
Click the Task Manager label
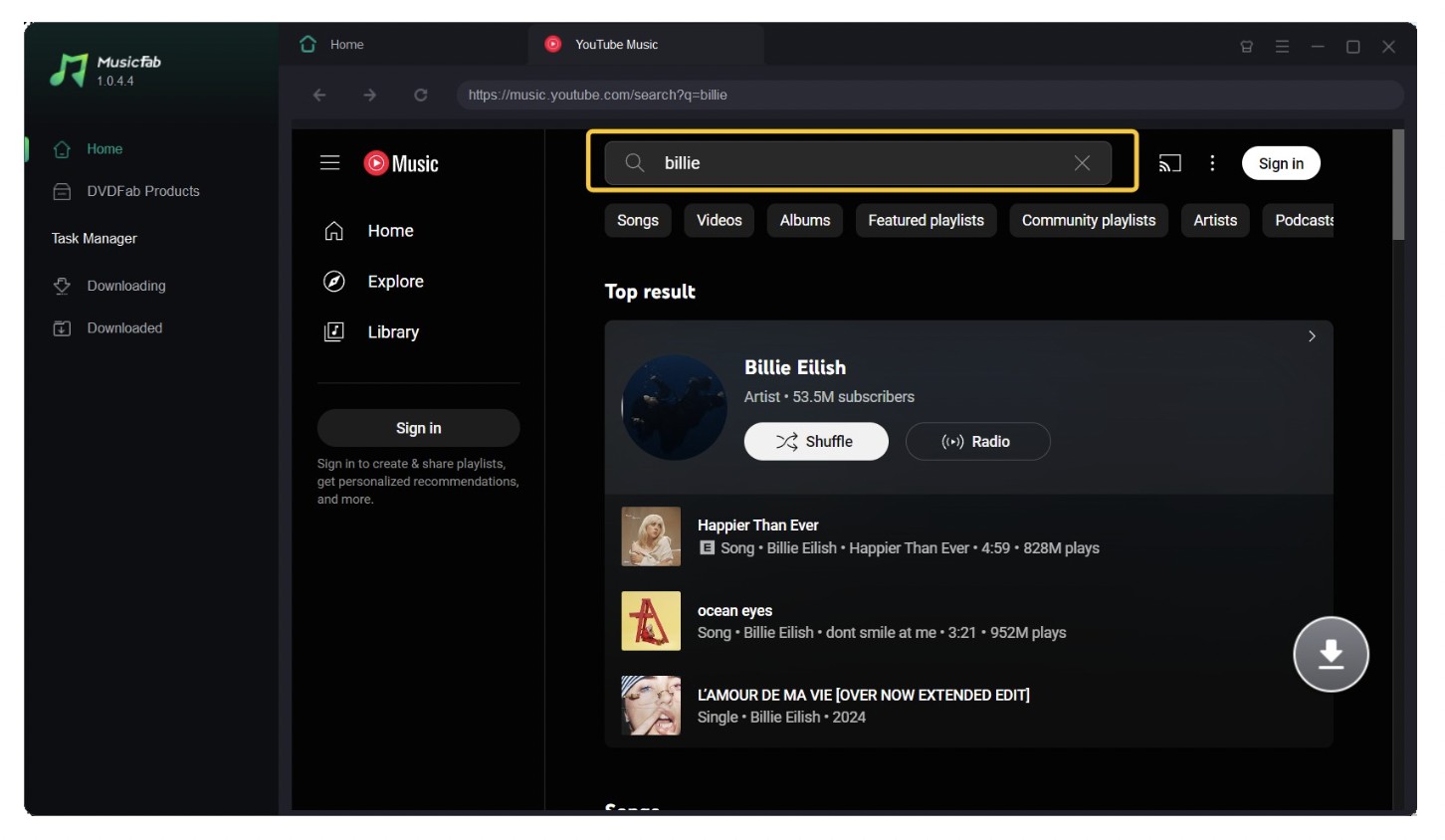coord(95,239)
